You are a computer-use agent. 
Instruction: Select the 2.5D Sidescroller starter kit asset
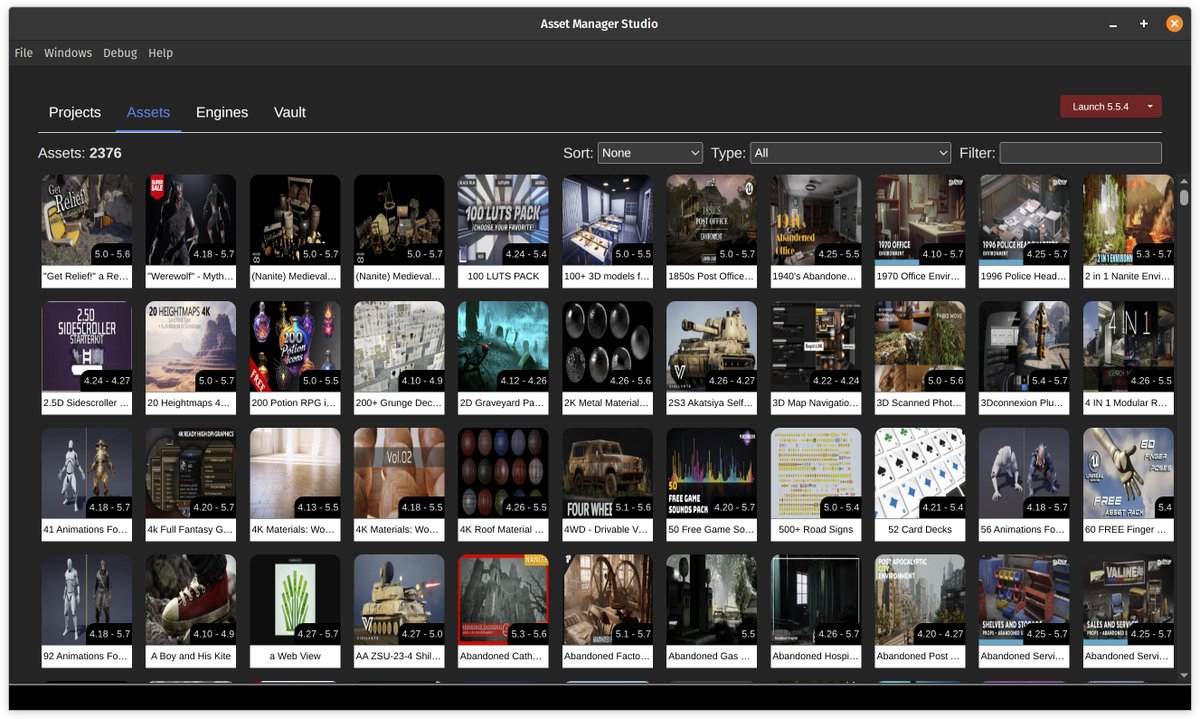pos(87,358)
